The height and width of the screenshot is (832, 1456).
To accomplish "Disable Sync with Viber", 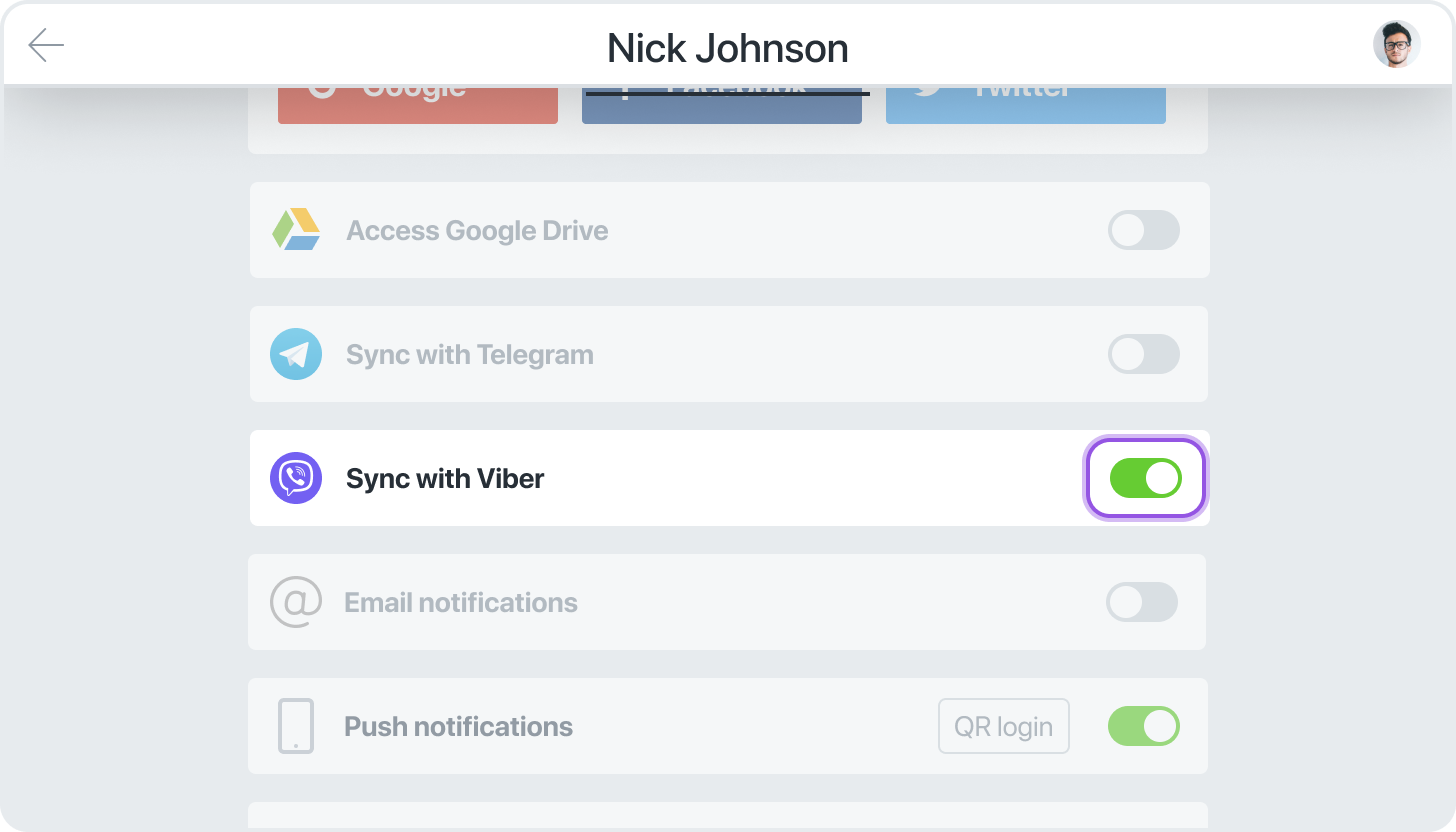I will 1146,478.
